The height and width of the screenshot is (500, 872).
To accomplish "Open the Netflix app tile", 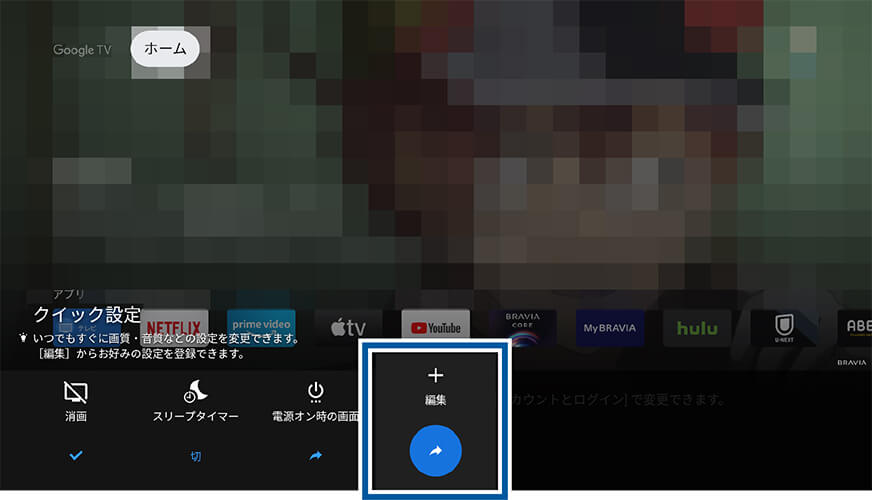I will point(174,327).
